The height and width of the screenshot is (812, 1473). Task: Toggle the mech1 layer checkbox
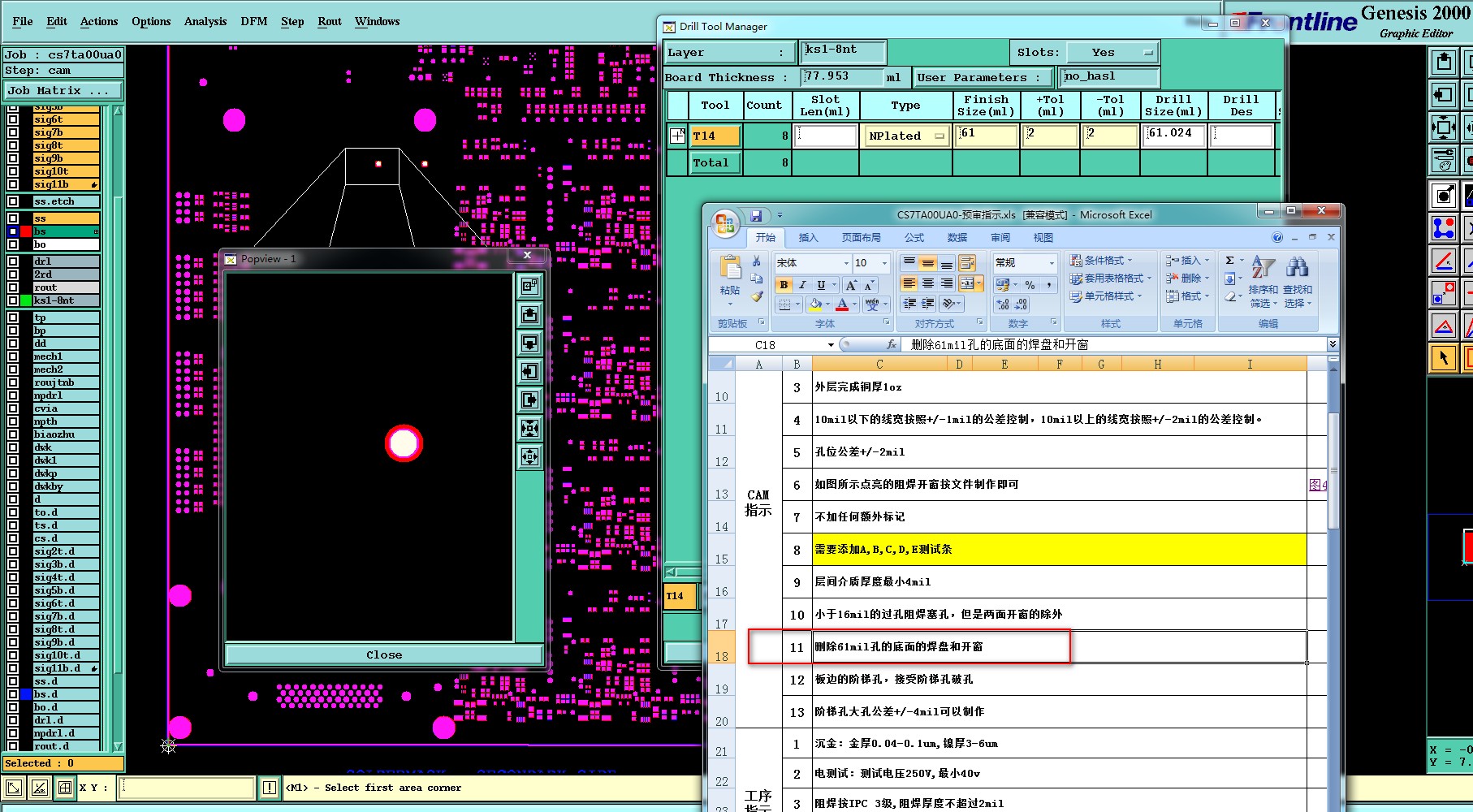coord(13,356)
